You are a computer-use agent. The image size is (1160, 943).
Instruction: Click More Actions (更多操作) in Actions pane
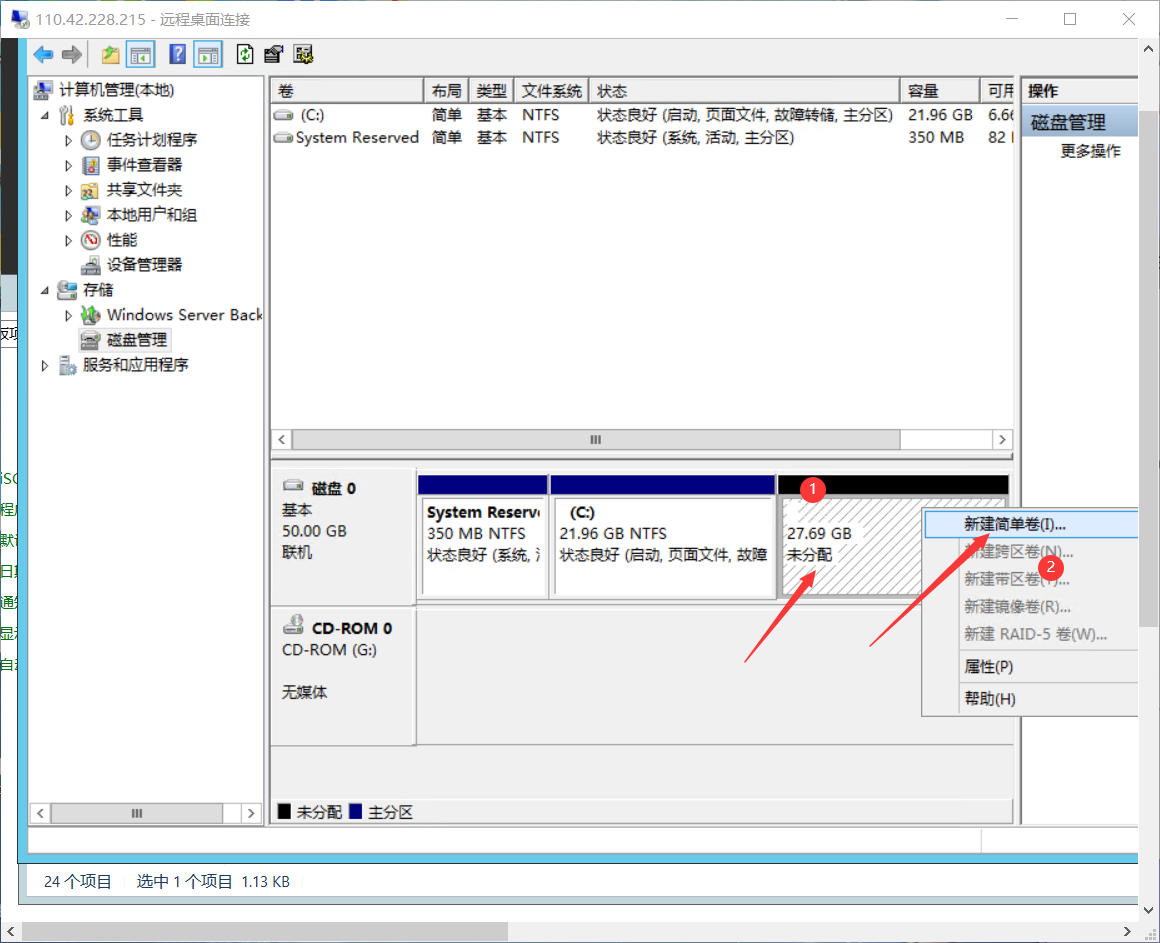pyautogui.click(x=1090, y=151)
